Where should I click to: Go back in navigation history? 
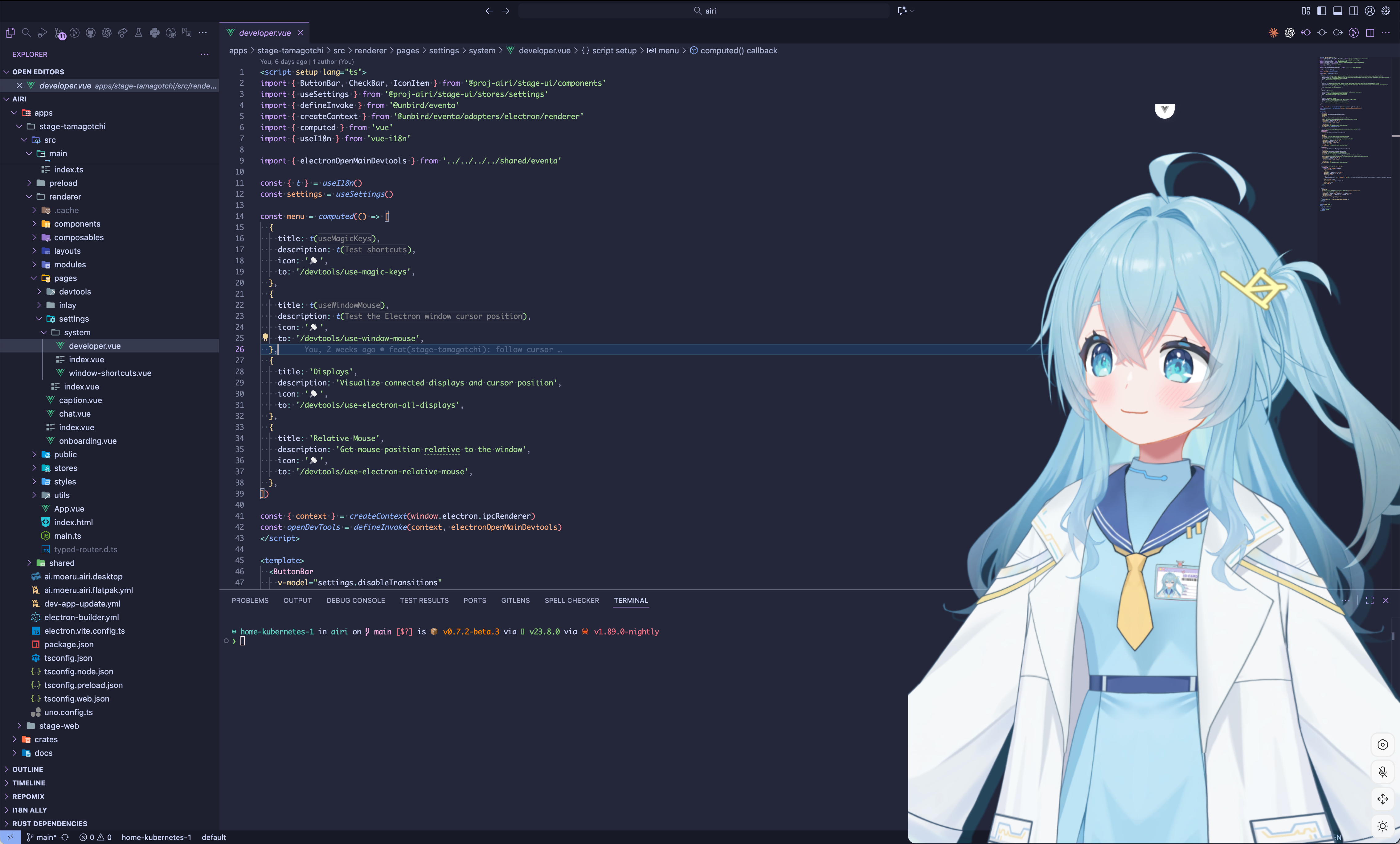489,11
